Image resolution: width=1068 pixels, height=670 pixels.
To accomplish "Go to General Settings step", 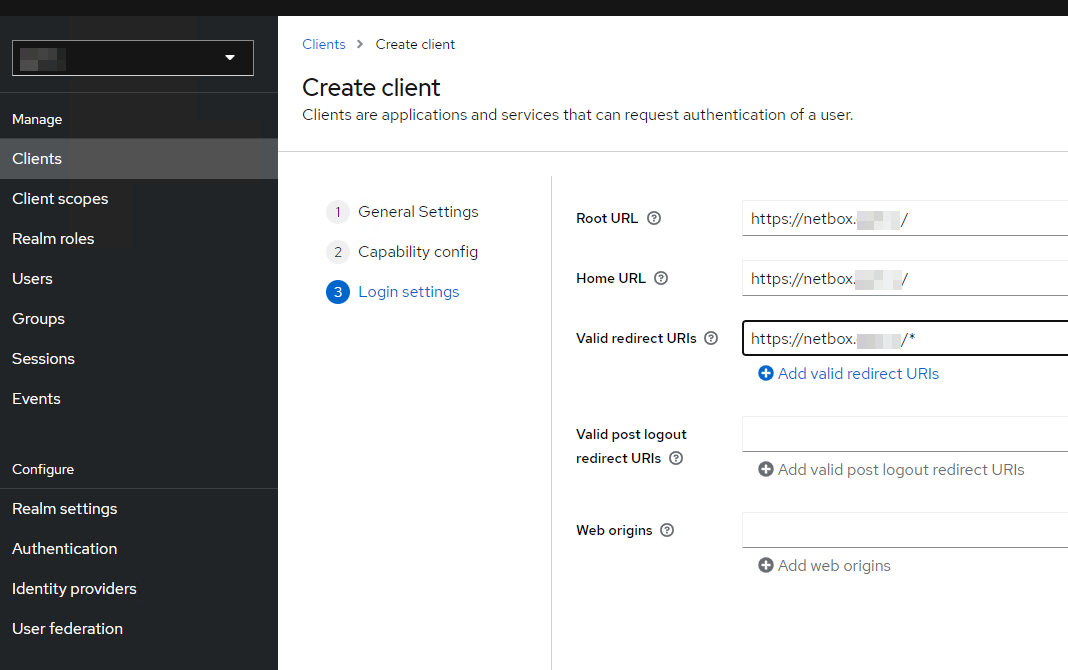I will tap(418, 212).
